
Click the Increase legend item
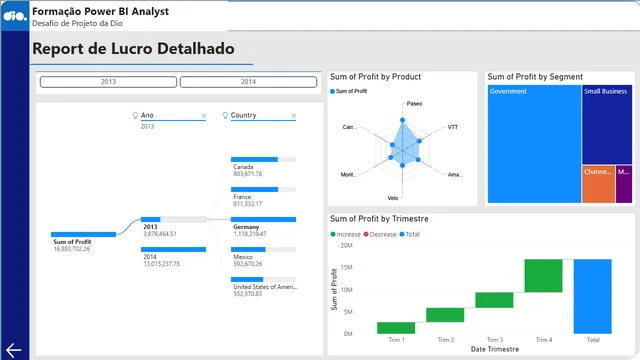pyautogui.click(x=345, y=234)
